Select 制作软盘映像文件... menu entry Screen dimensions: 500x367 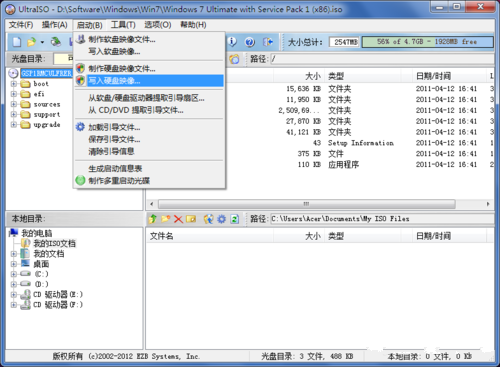click(149, 39)
